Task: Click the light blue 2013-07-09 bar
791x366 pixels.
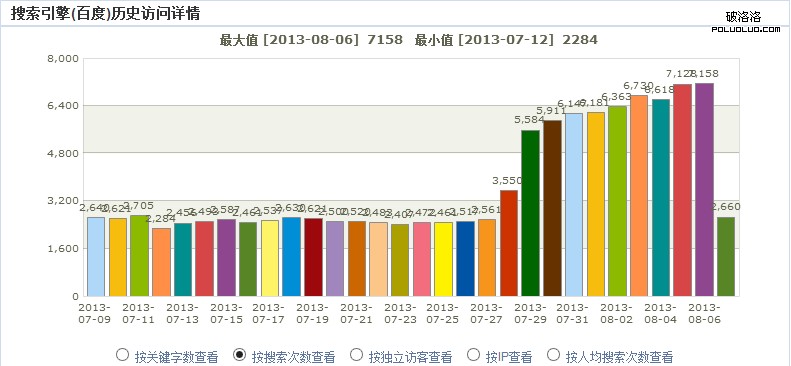Action: pyautogui.click(x=96, y=257)
